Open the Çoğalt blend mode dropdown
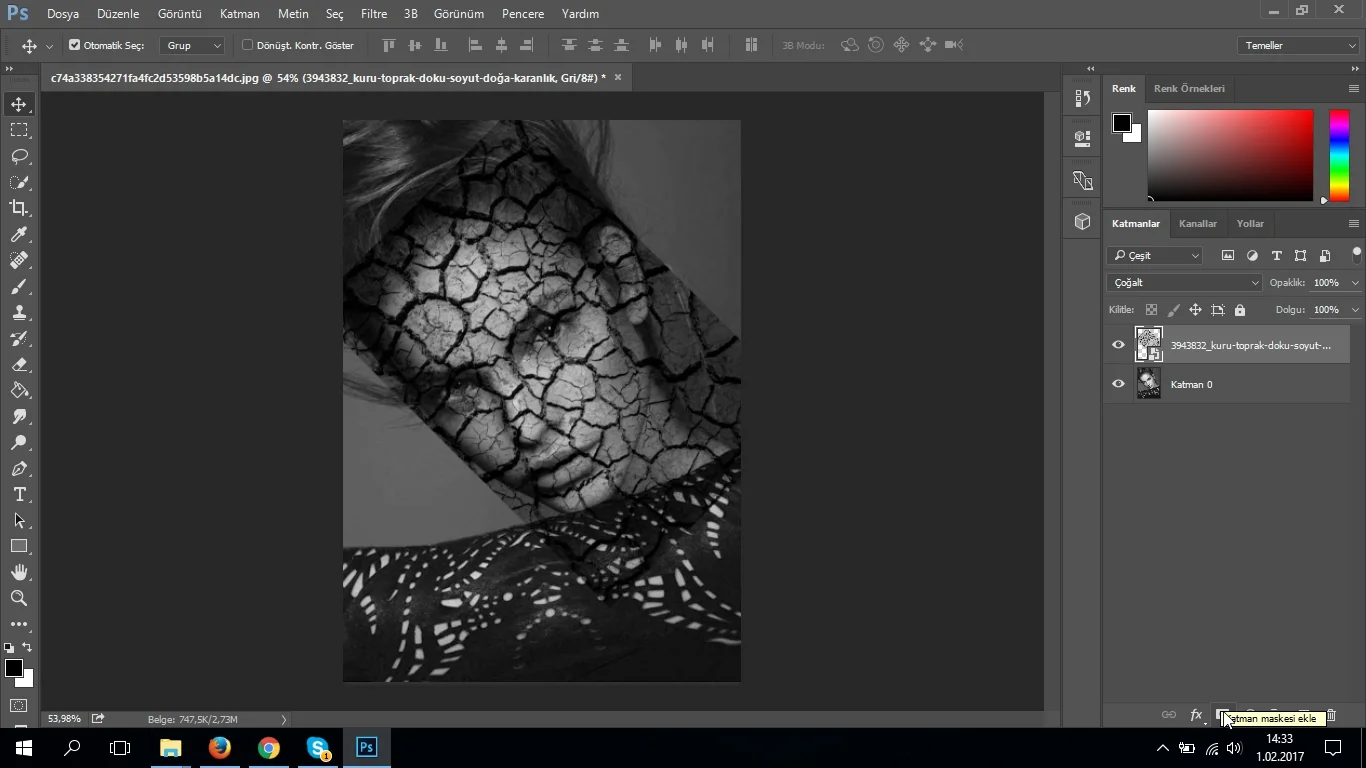Viewport: 1366px width, 768px height. tap(1185, 283)
